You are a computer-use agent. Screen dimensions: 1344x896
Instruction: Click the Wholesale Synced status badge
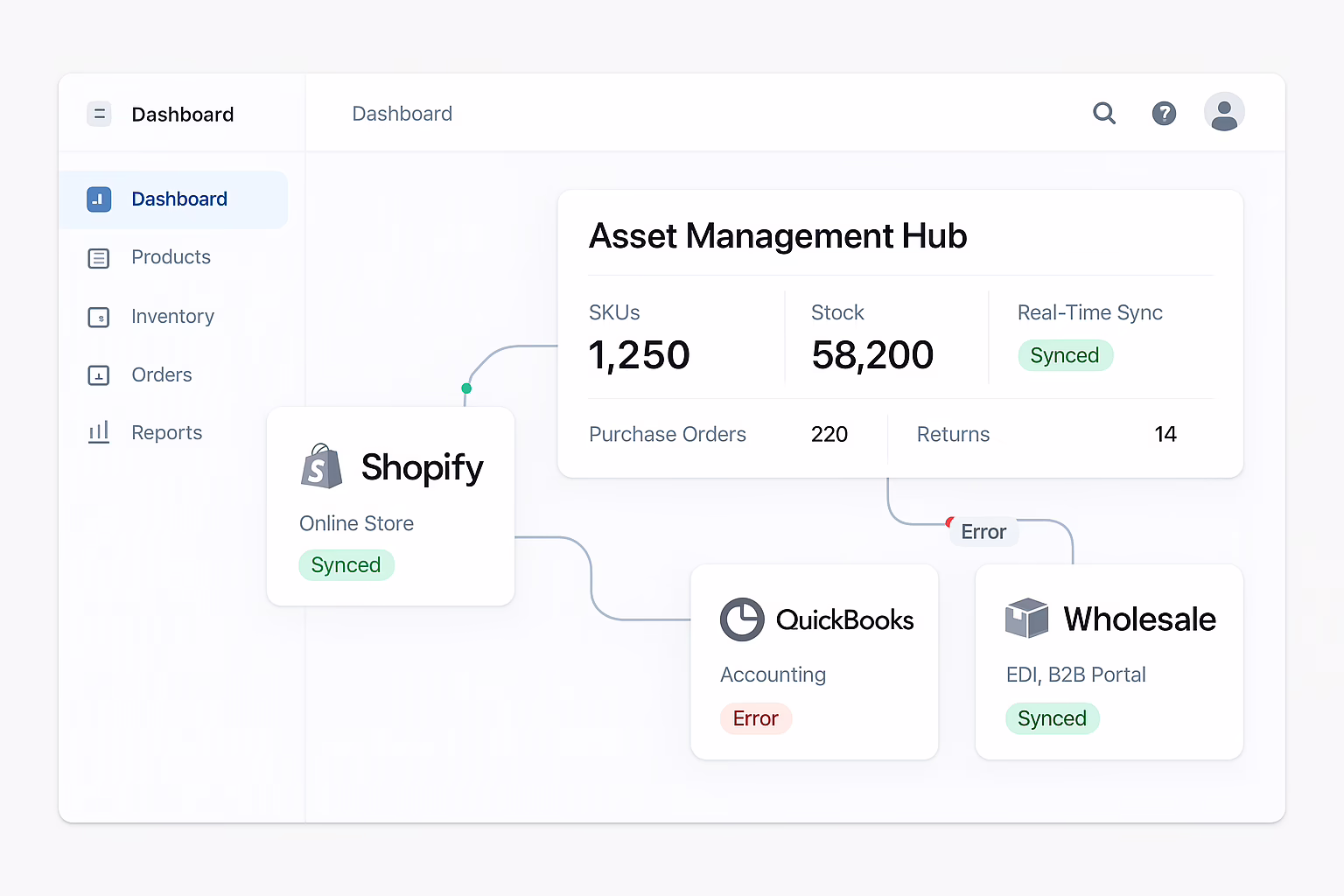(x=1052, y=718)
